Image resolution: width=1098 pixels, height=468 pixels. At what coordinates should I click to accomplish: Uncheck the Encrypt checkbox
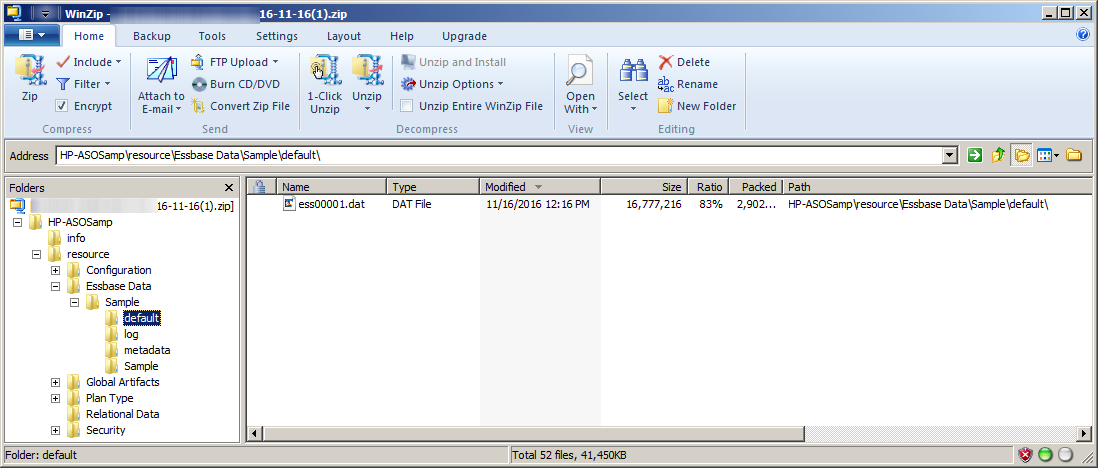pyautogui.click(x=62, y=106)
